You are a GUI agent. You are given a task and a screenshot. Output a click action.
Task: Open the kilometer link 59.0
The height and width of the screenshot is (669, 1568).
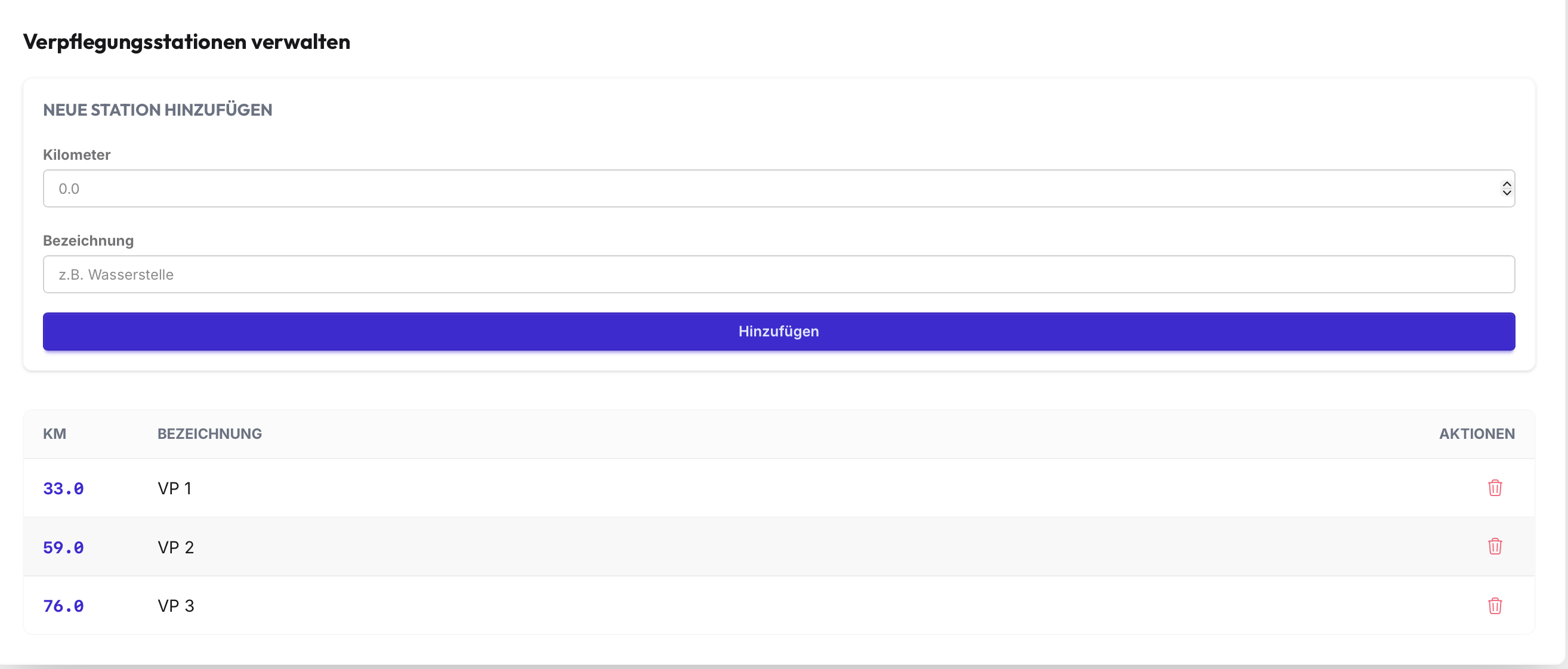(x=63, y=546)
